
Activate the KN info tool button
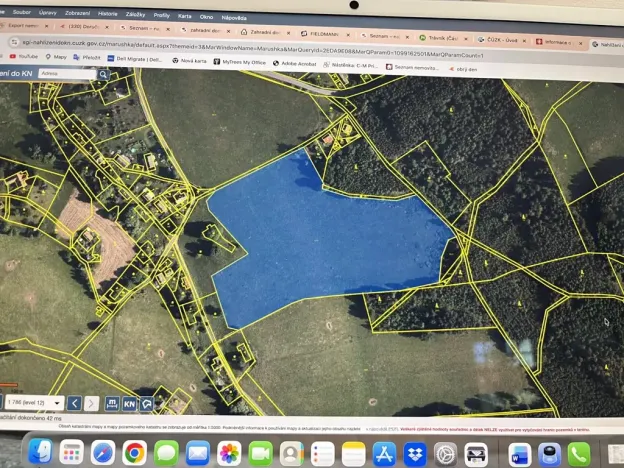129,403
